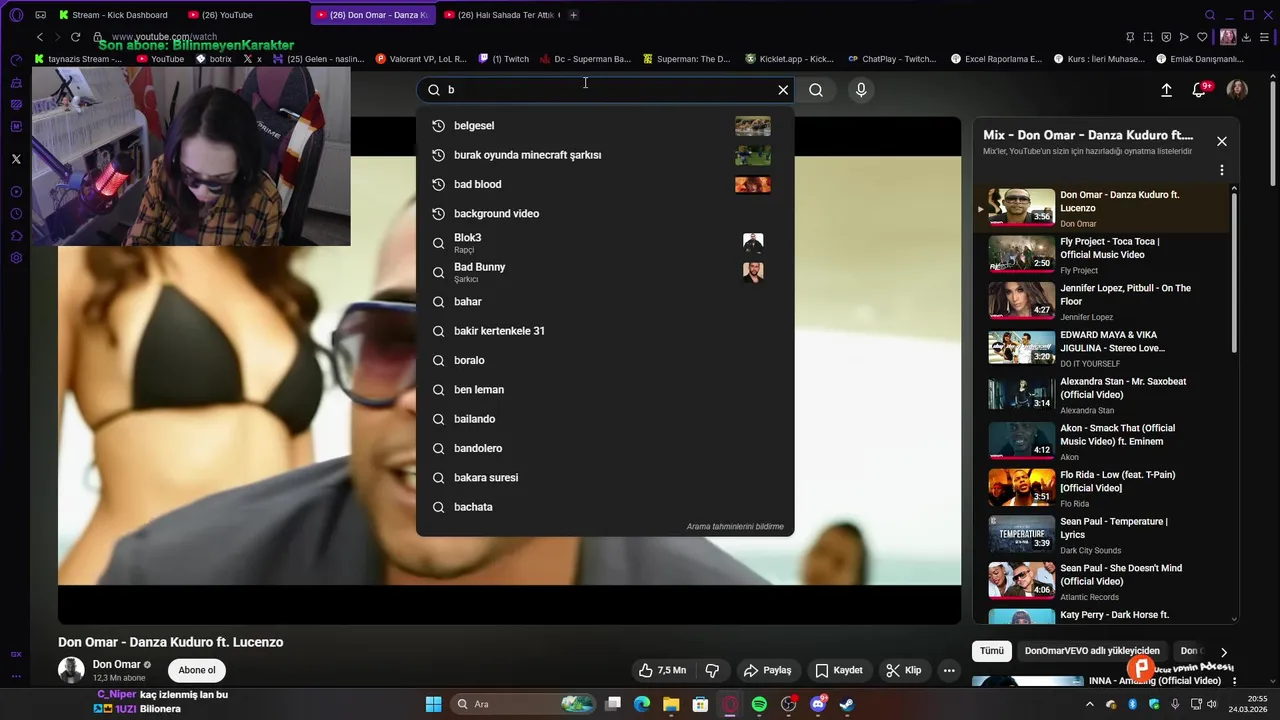
Task: Close the Mix playlist panel
Action: pyautogui.click(x=1221, y=141)
